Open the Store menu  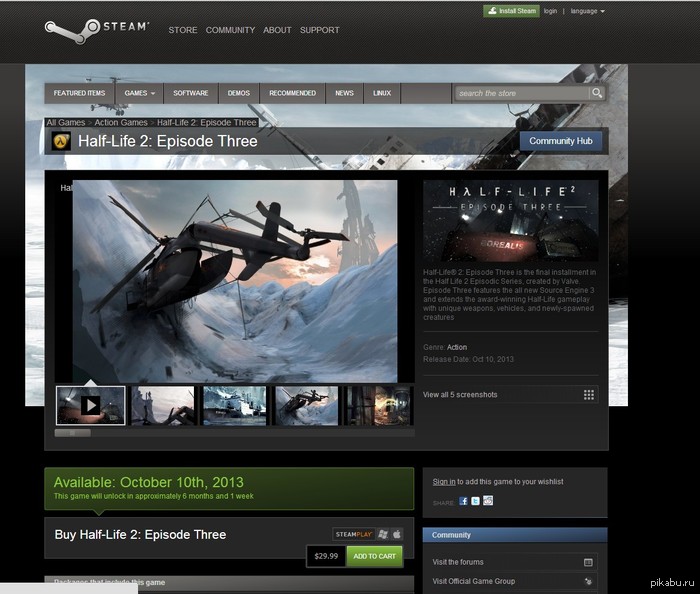pos(183,30)
